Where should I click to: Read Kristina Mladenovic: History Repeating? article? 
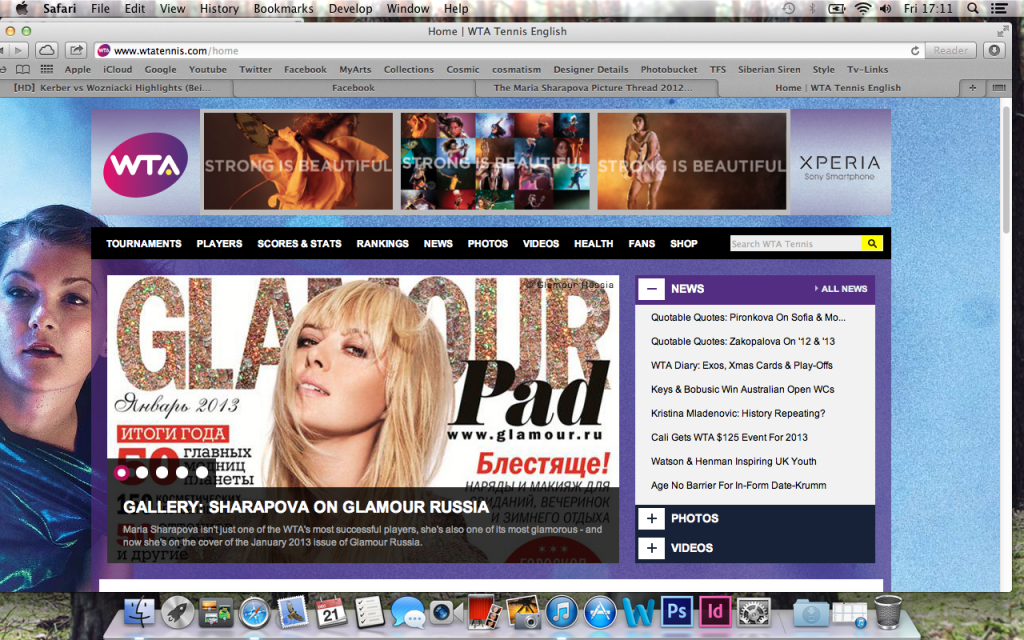pos(738,413)
